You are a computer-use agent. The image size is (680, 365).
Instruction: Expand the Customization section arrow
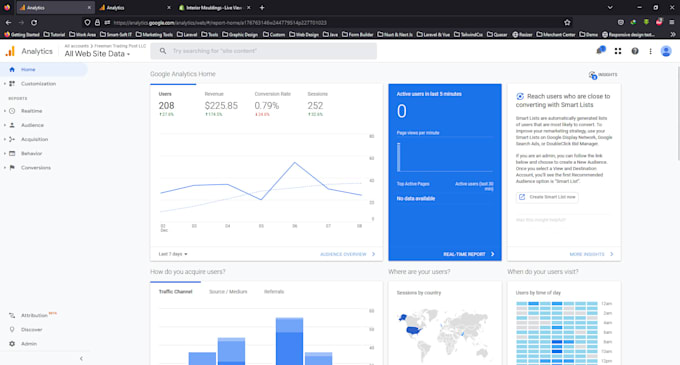pos(5,84)
